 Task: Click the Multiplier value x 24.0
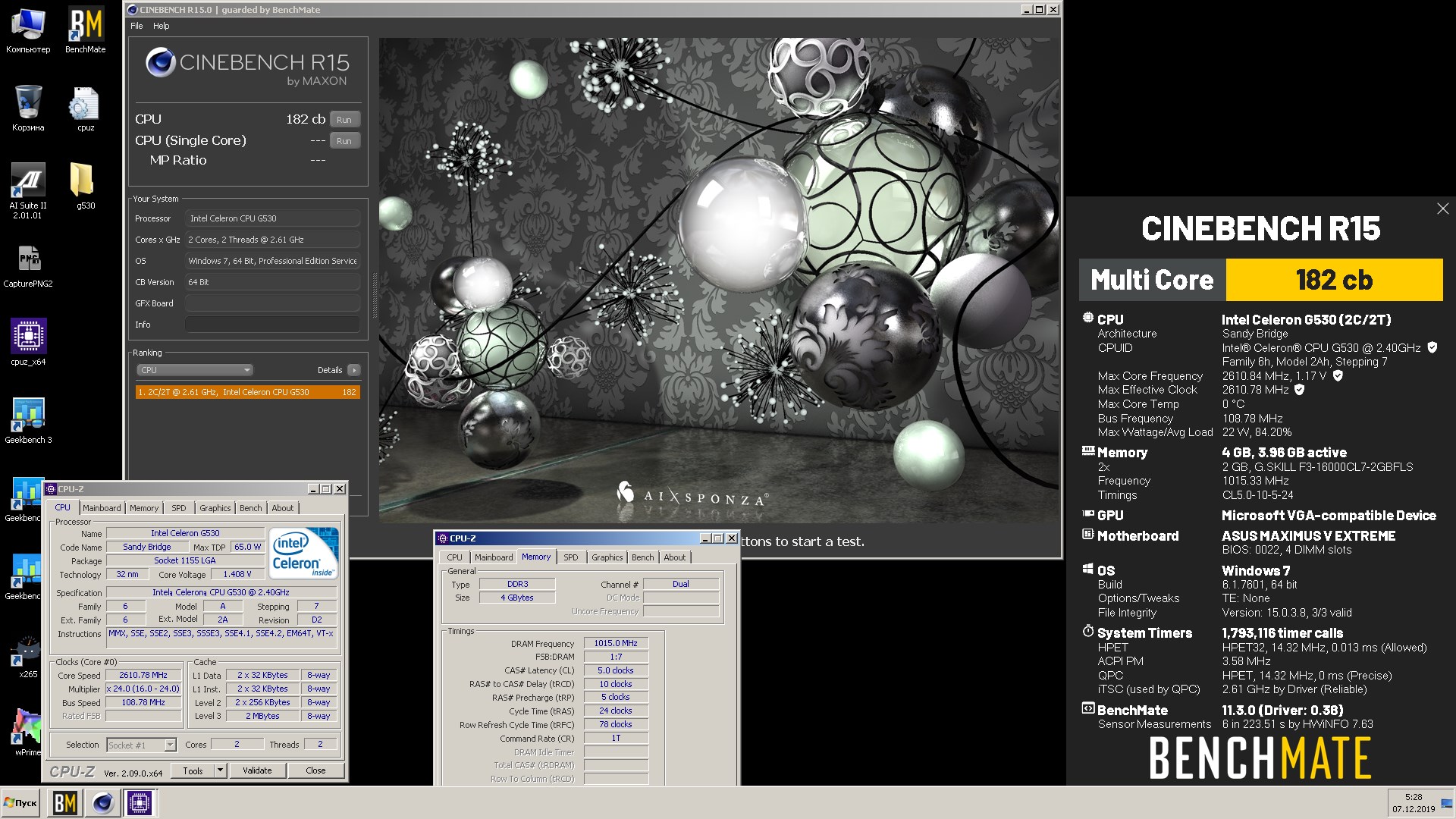click(x=143, y=689)
